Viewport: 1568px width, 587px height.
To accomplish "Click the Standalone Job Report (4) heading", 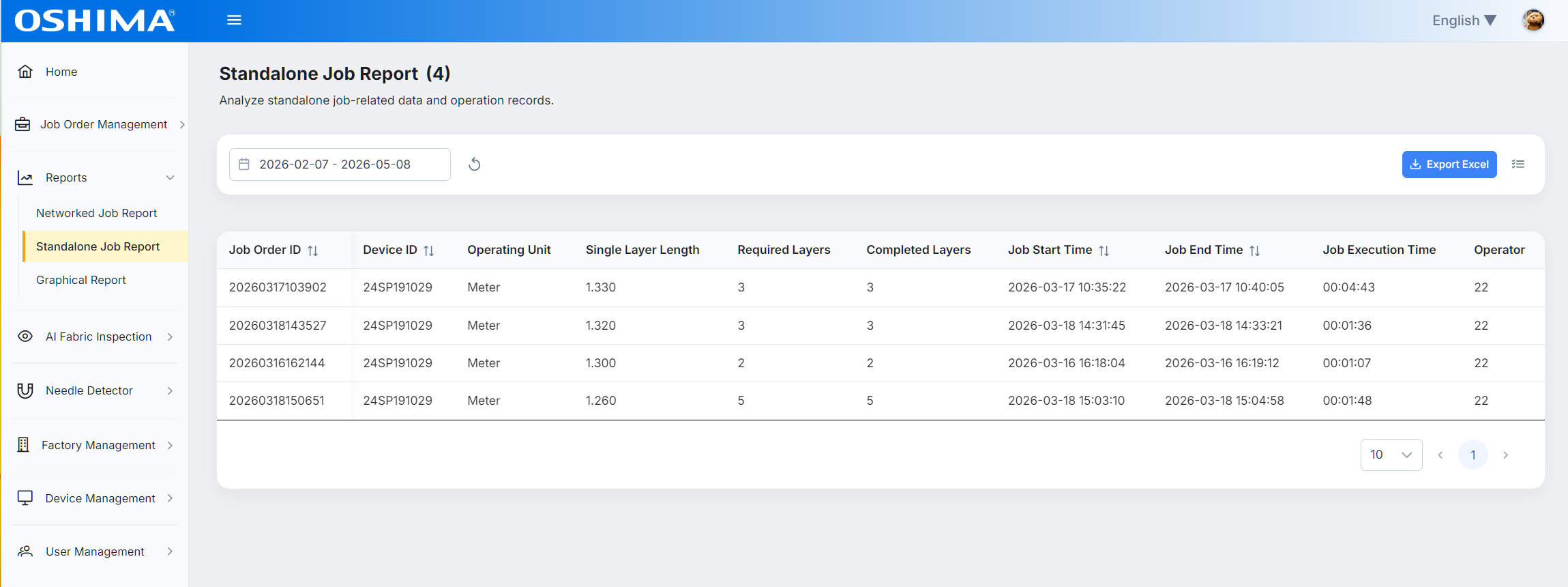I will tap(335, 74).
